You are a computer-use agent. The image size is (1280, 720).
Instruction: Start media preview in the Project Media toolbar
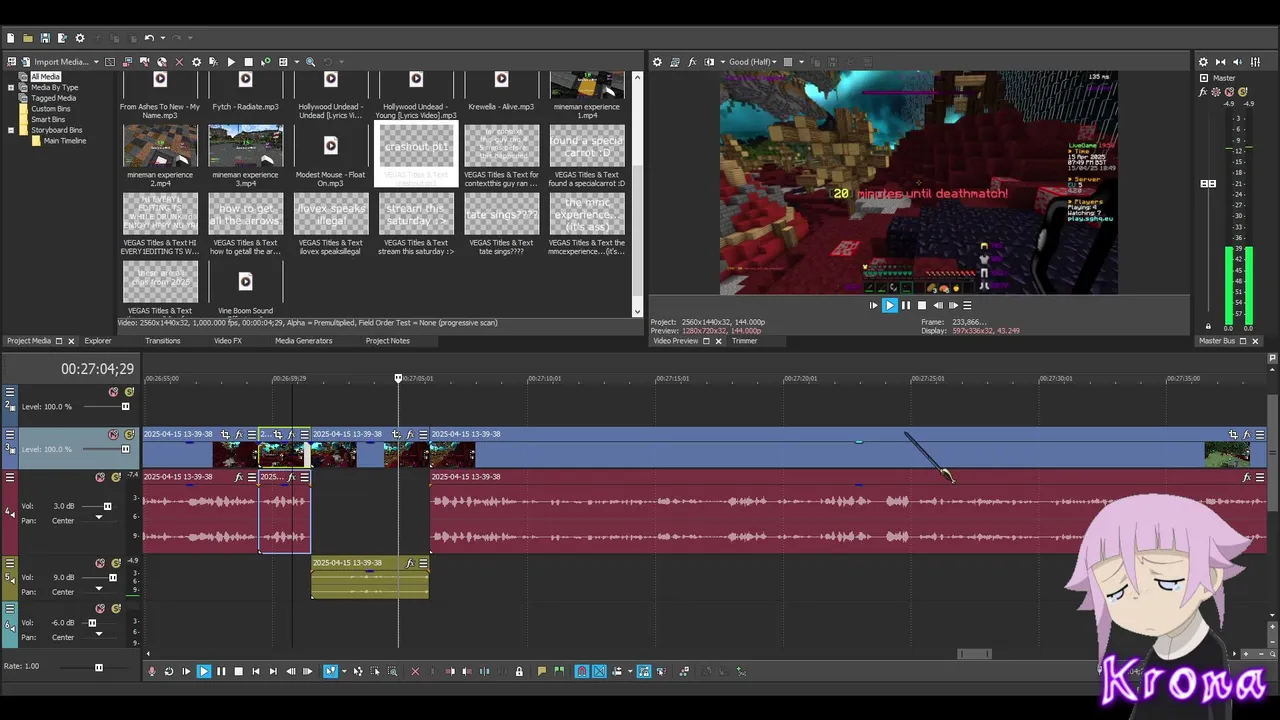231,62
